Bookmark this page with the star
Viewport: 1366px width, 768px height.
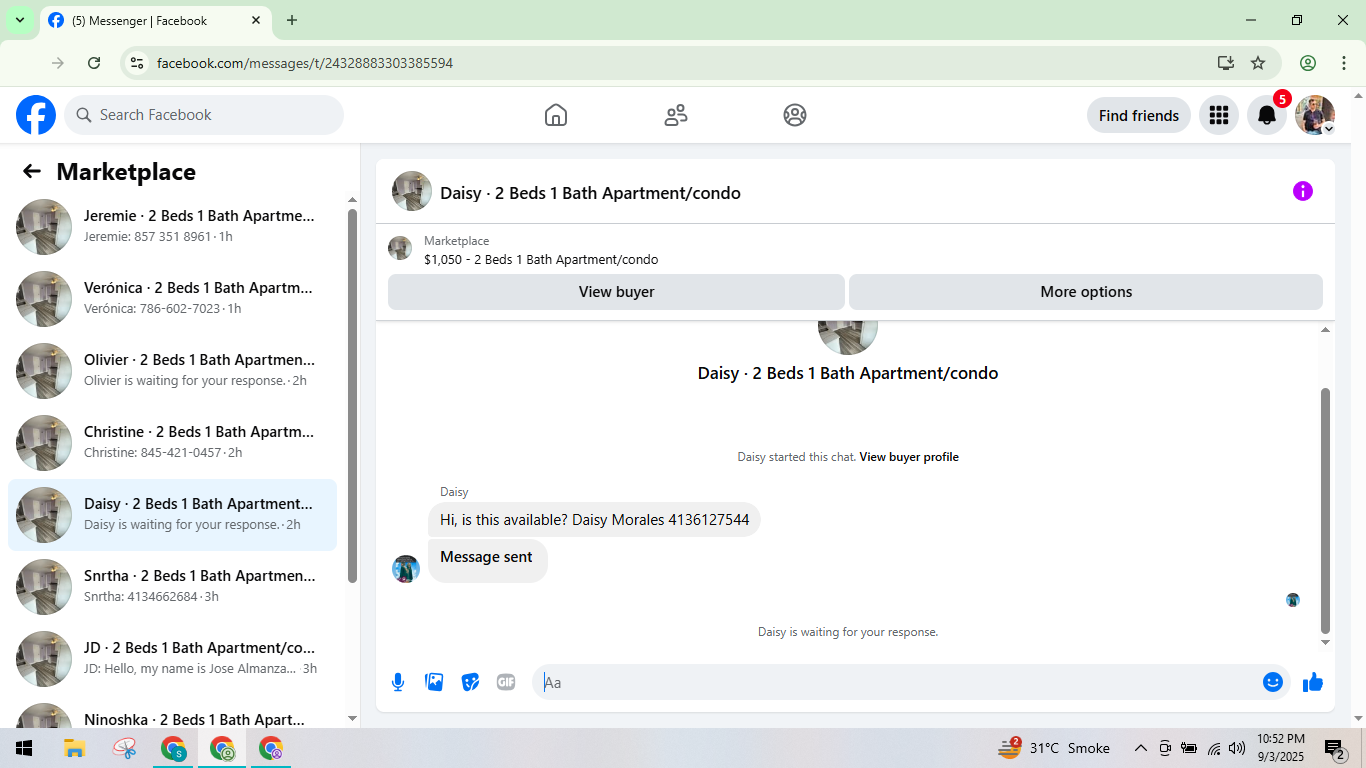click(x=1258, y=63)
